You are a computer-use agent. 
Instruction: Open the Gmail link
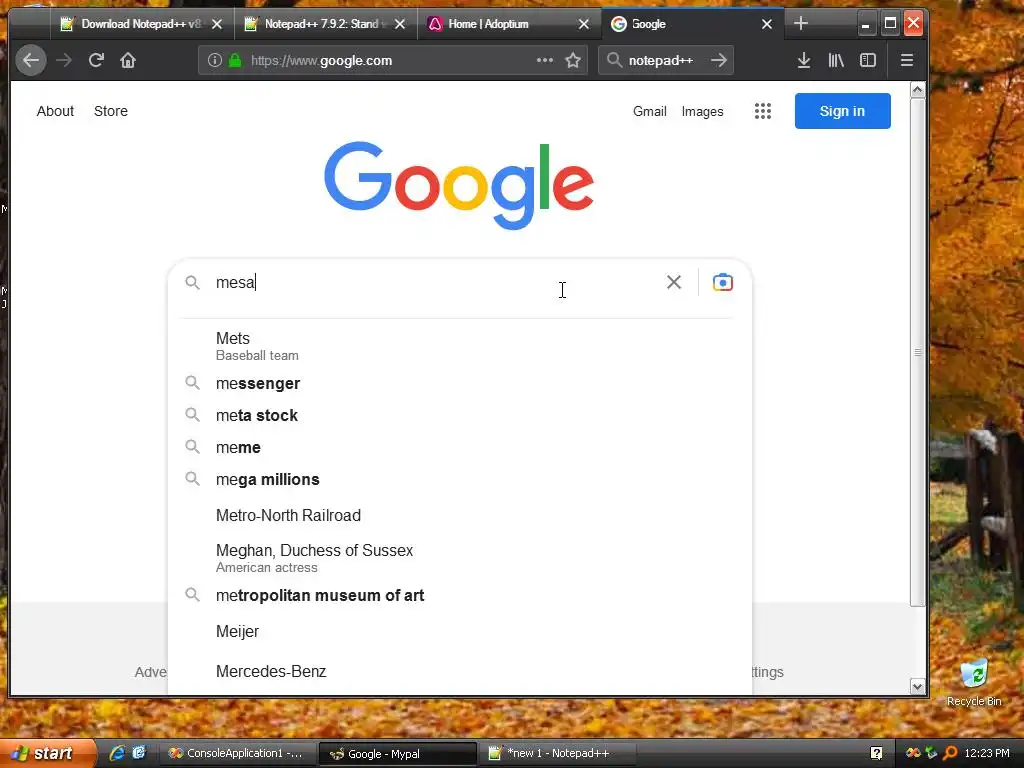(650, 112)
